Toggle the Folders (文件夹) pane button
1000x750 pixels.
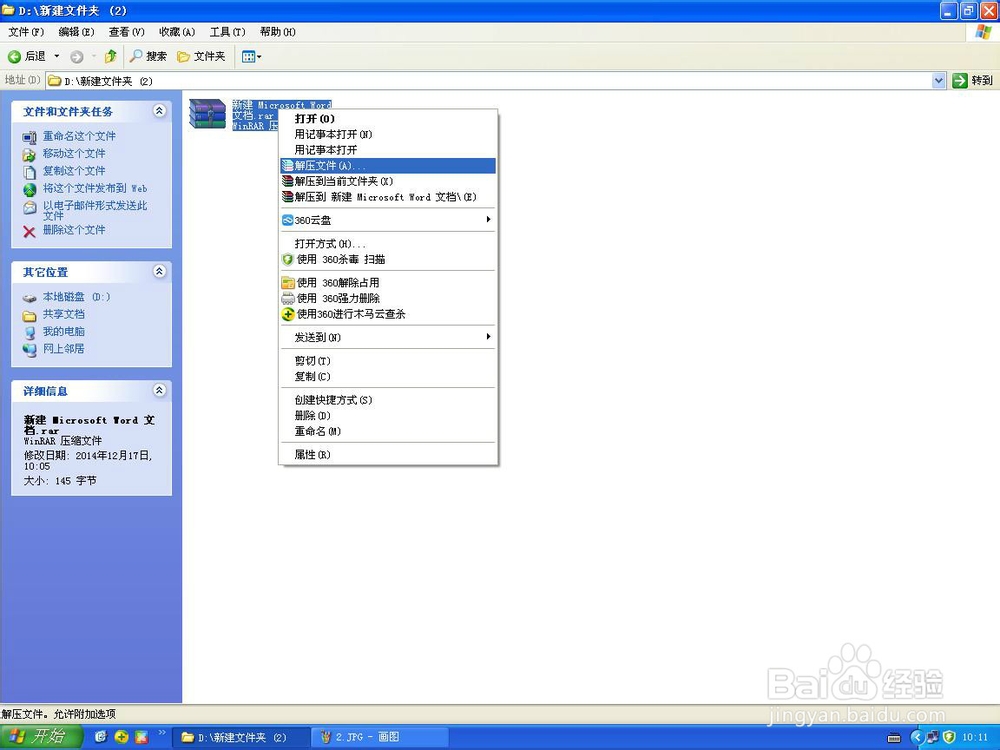[201, 57]
